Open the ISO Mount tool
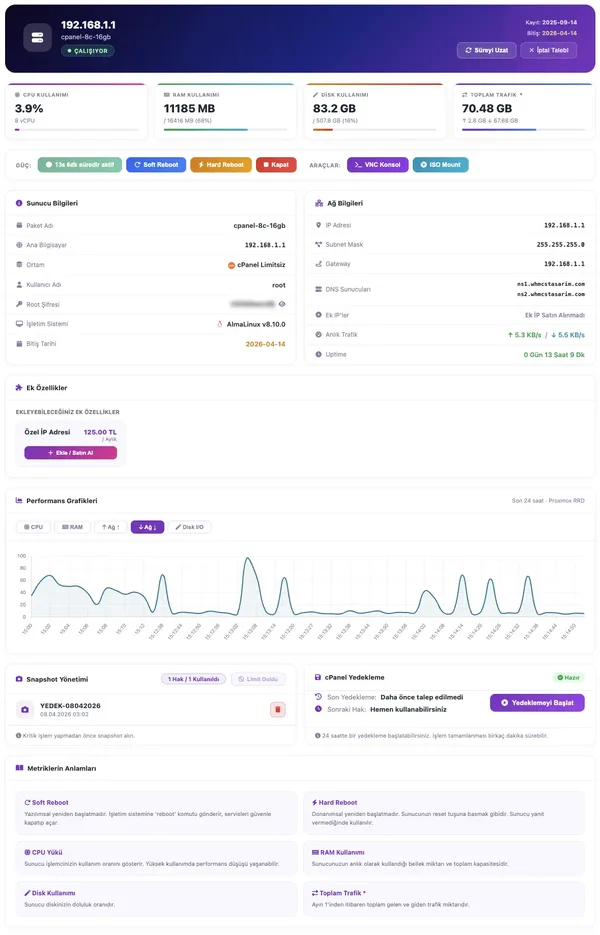This screenshot has width=600, height=935. (x=440, y=164)
